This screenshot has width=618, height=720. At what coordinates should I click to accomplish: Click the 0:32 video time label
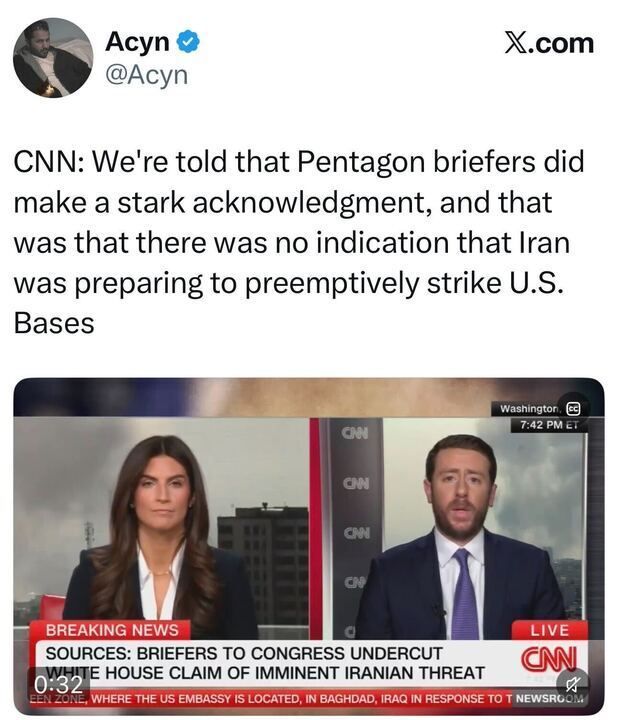[x=58, y=685]
